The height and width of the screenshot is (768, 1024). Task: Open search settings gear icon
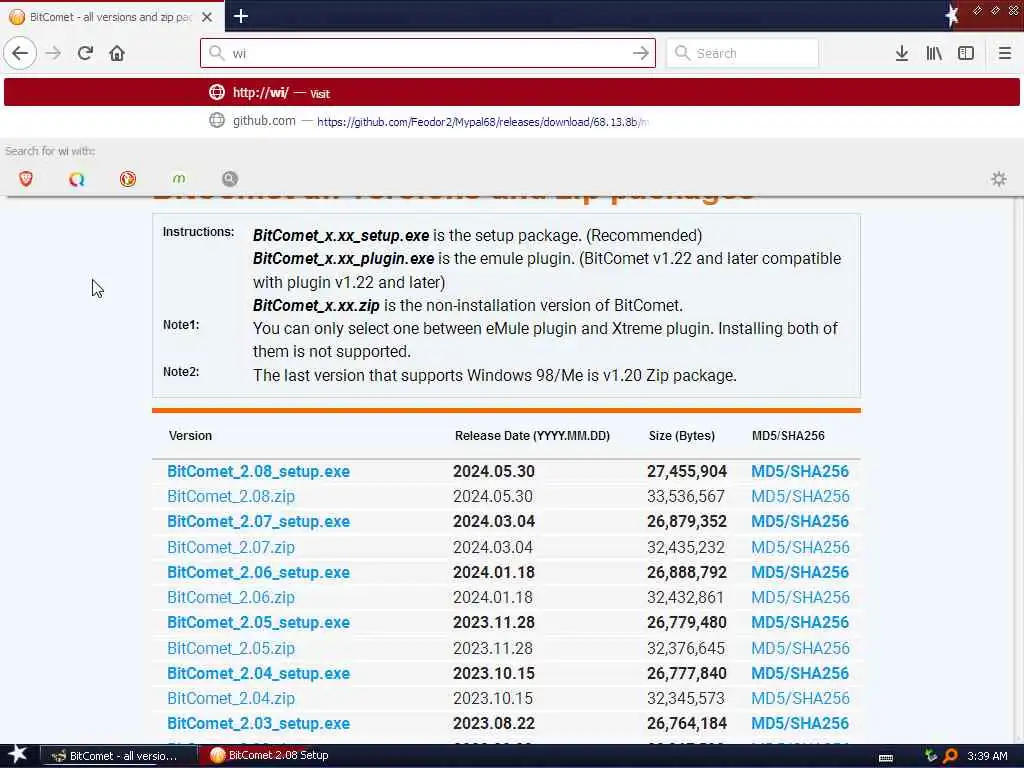click(999, 178)
